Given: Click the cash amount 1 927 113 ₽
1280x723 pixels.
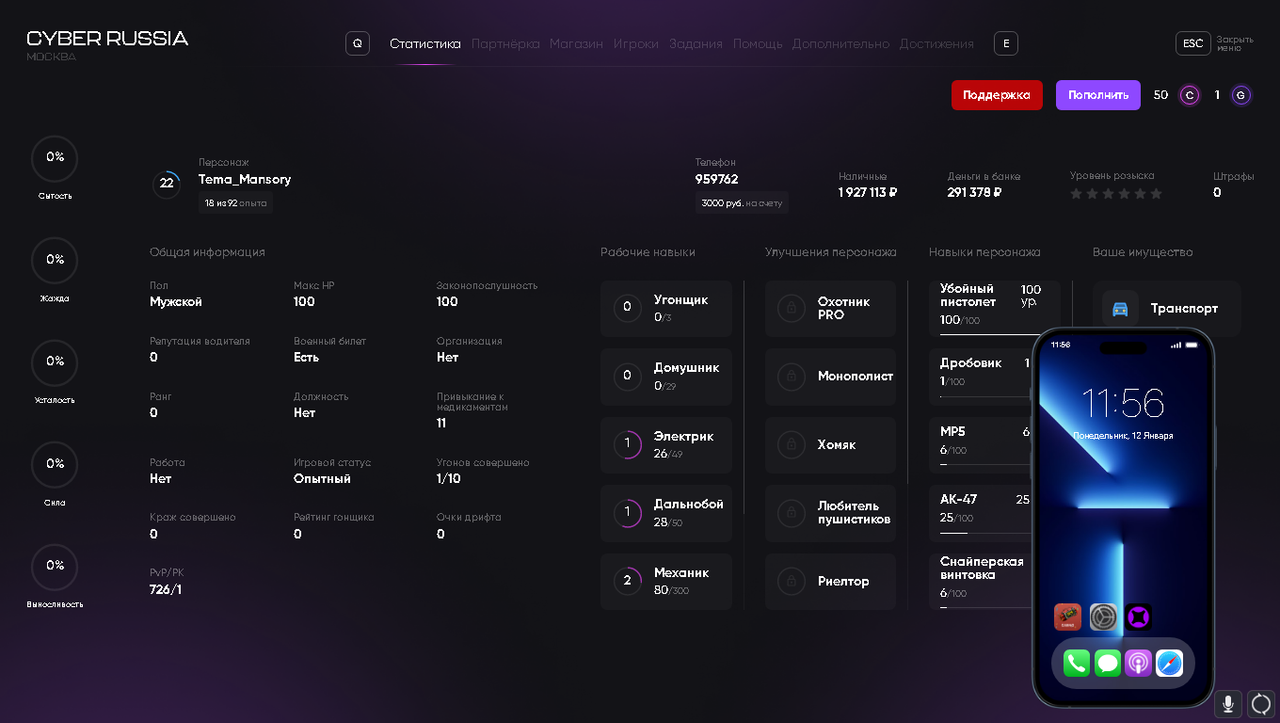Looking at the screenshot, I should (x=868, y=192).
